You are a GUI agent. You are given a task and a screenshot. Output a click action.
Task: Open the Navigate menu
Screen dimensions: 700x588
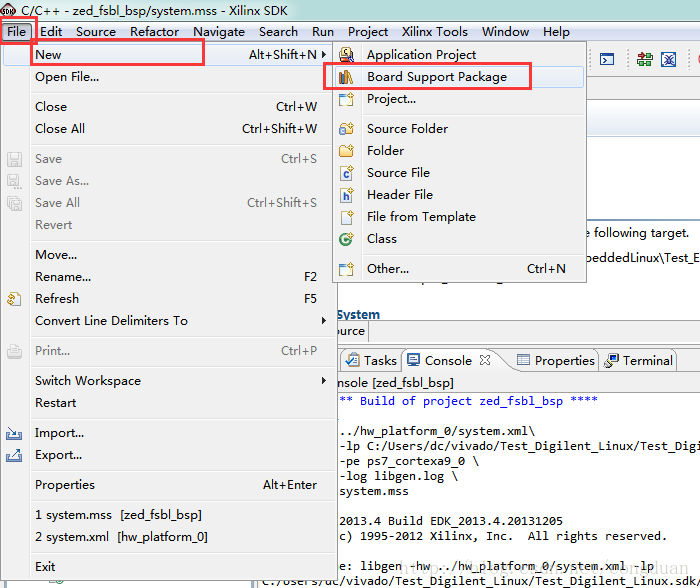[x=219, y=32]
